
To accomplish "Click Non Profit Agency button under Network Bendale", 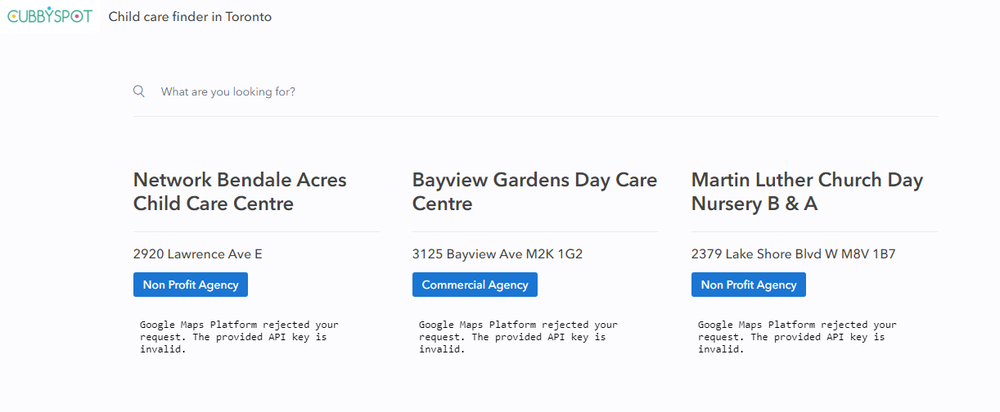I will coord(191,284).
